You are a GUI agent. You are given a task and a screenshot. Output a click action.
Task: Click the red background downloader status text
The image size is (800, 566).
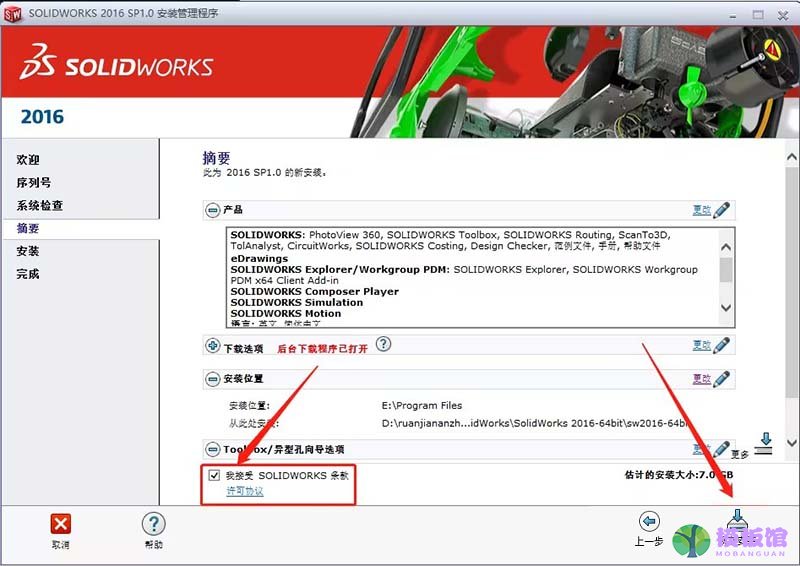(x=322, y=349)
